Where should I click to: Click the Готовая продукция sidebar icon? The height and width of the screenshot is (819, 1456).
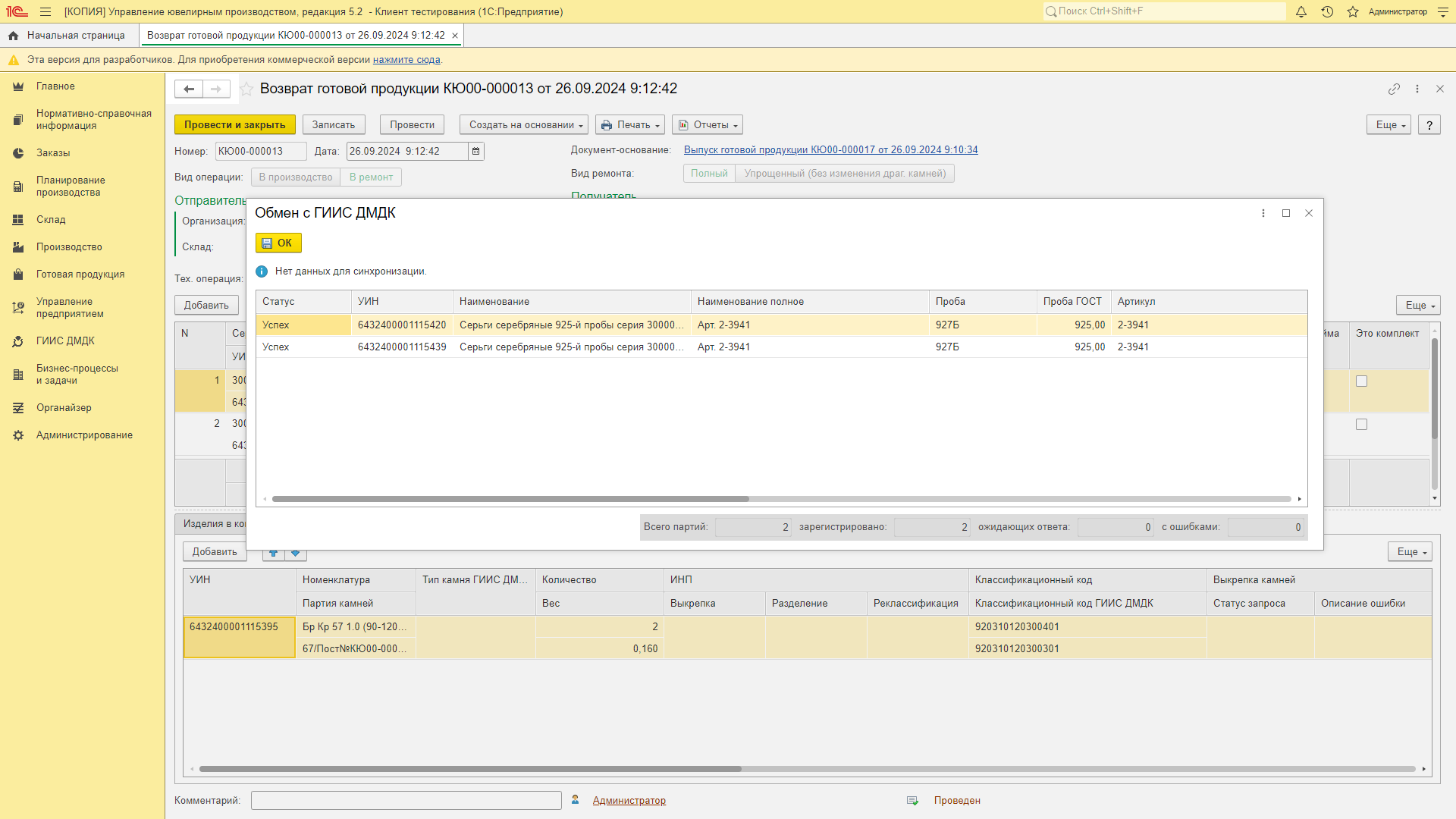pyautogui.click(x=18, y=275)
